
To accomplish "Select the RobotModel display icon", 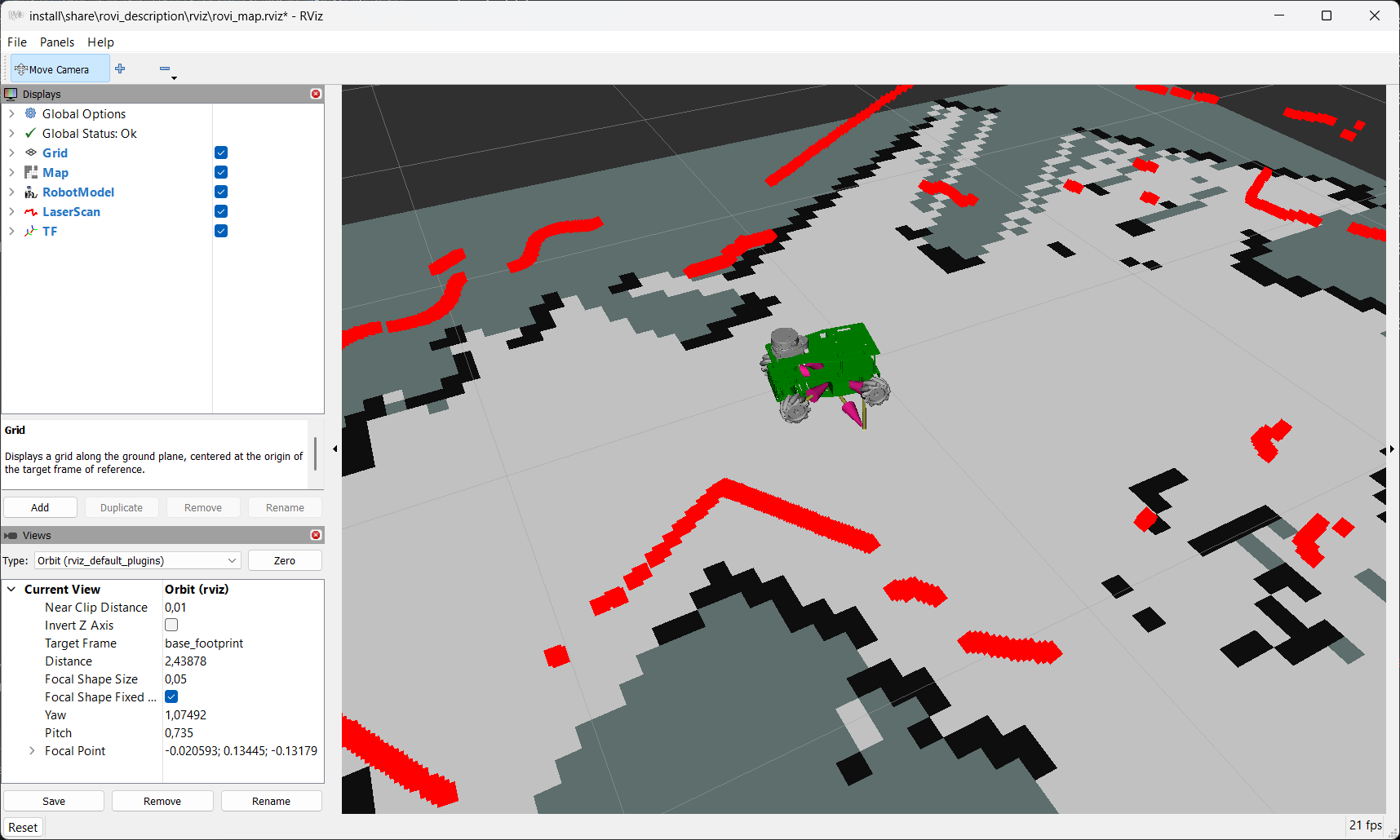I will (x=31, y=192).
